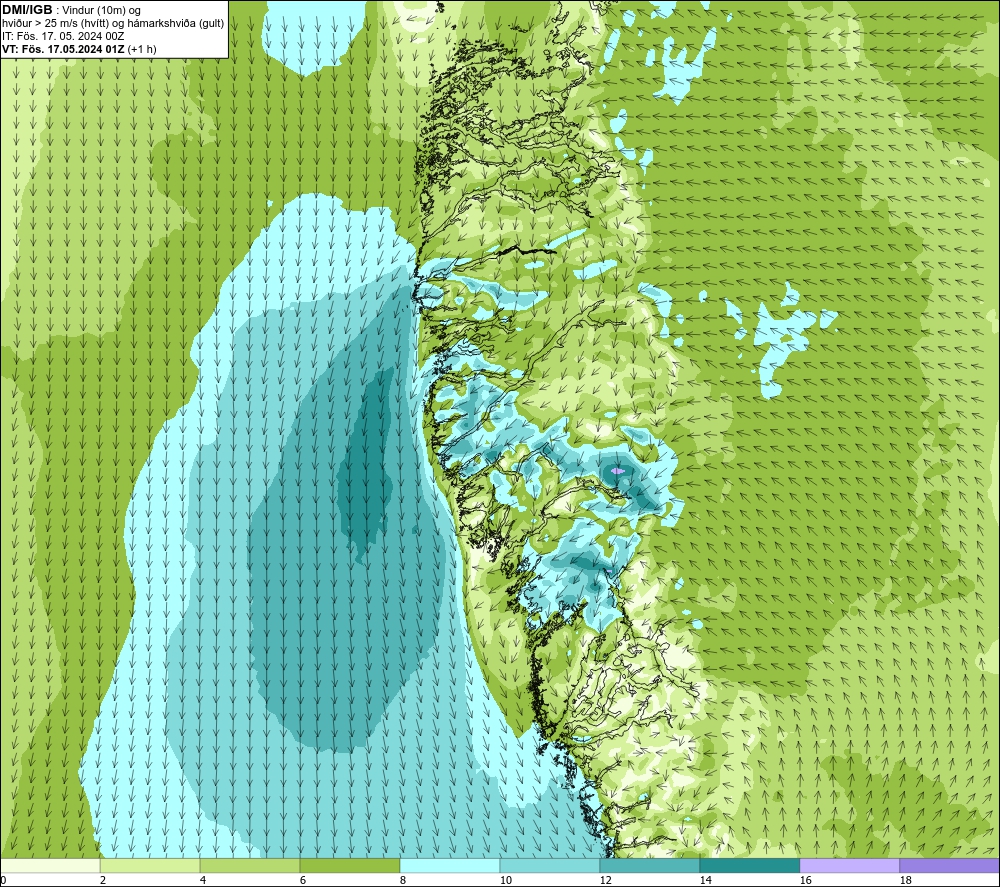Click the '18' legend scale label

[905, 881]
